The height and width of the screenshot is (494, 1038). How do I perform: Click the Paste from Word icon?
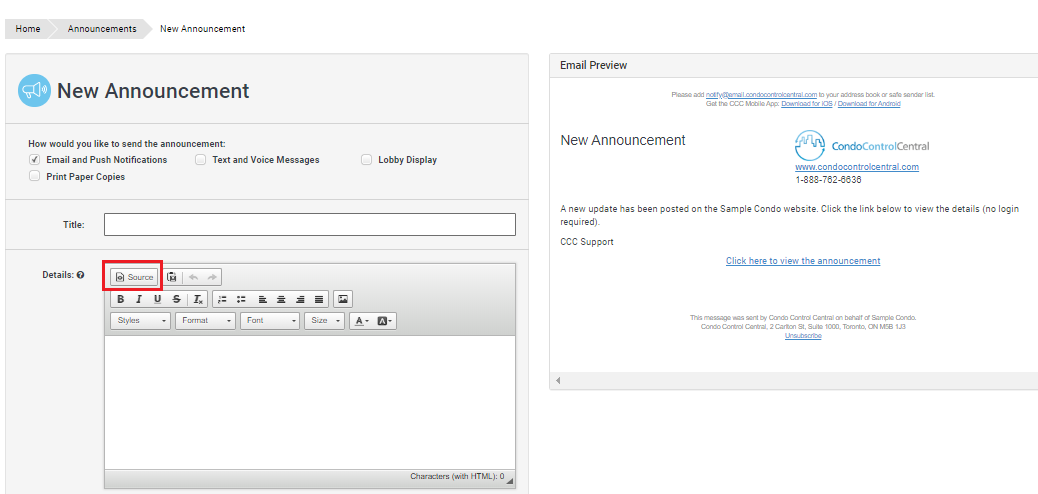172,277
